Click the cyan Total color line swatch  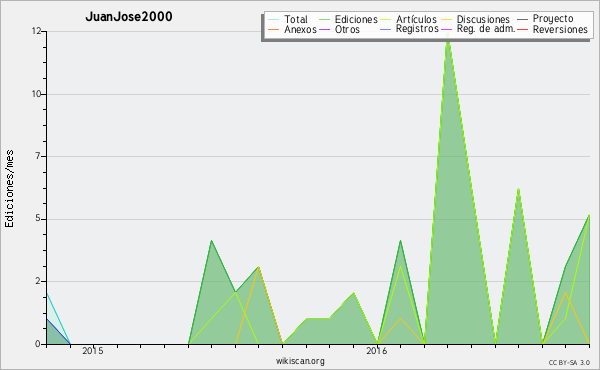tap(274, 20)
